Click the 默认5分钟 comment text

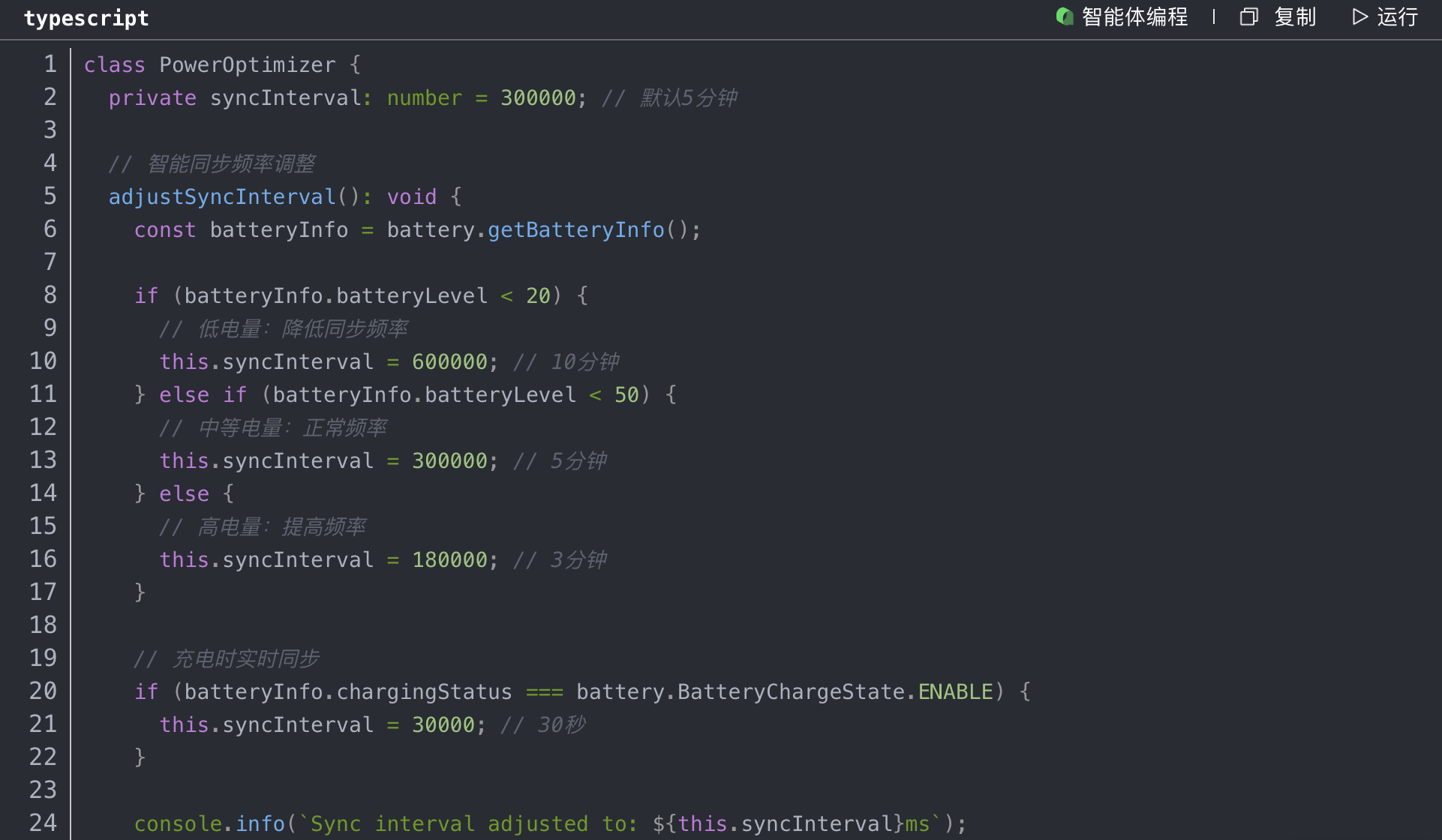[x=688, y=98]
